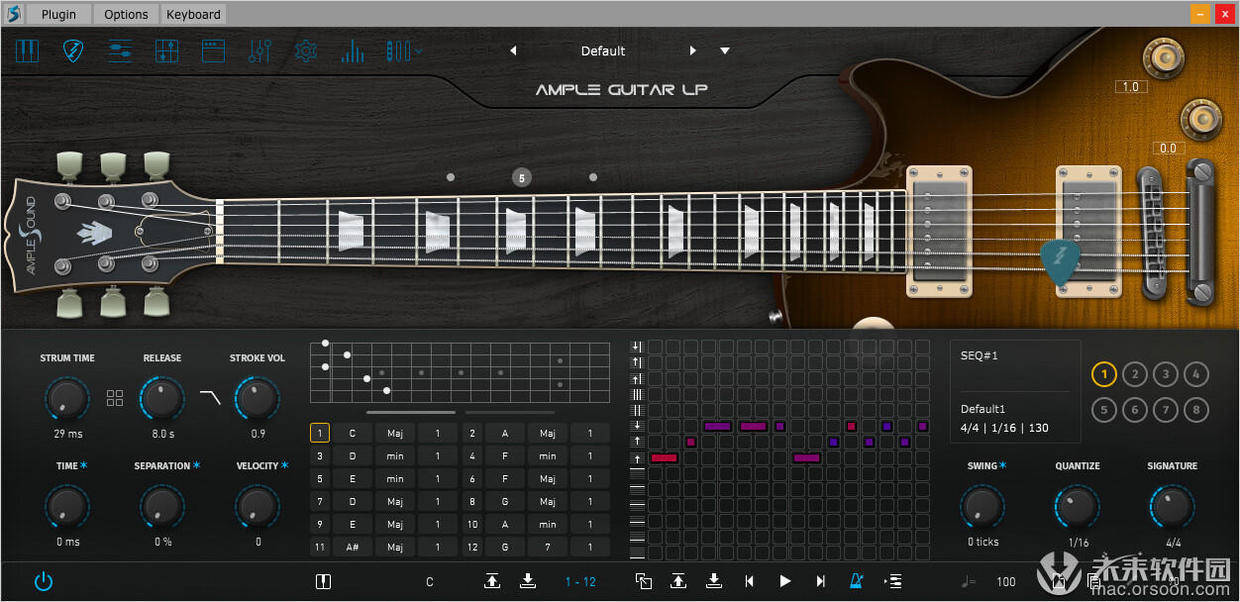Open the Plugin menu
The width and height of the screenshot is (1240, 602).
coord(59,14)
